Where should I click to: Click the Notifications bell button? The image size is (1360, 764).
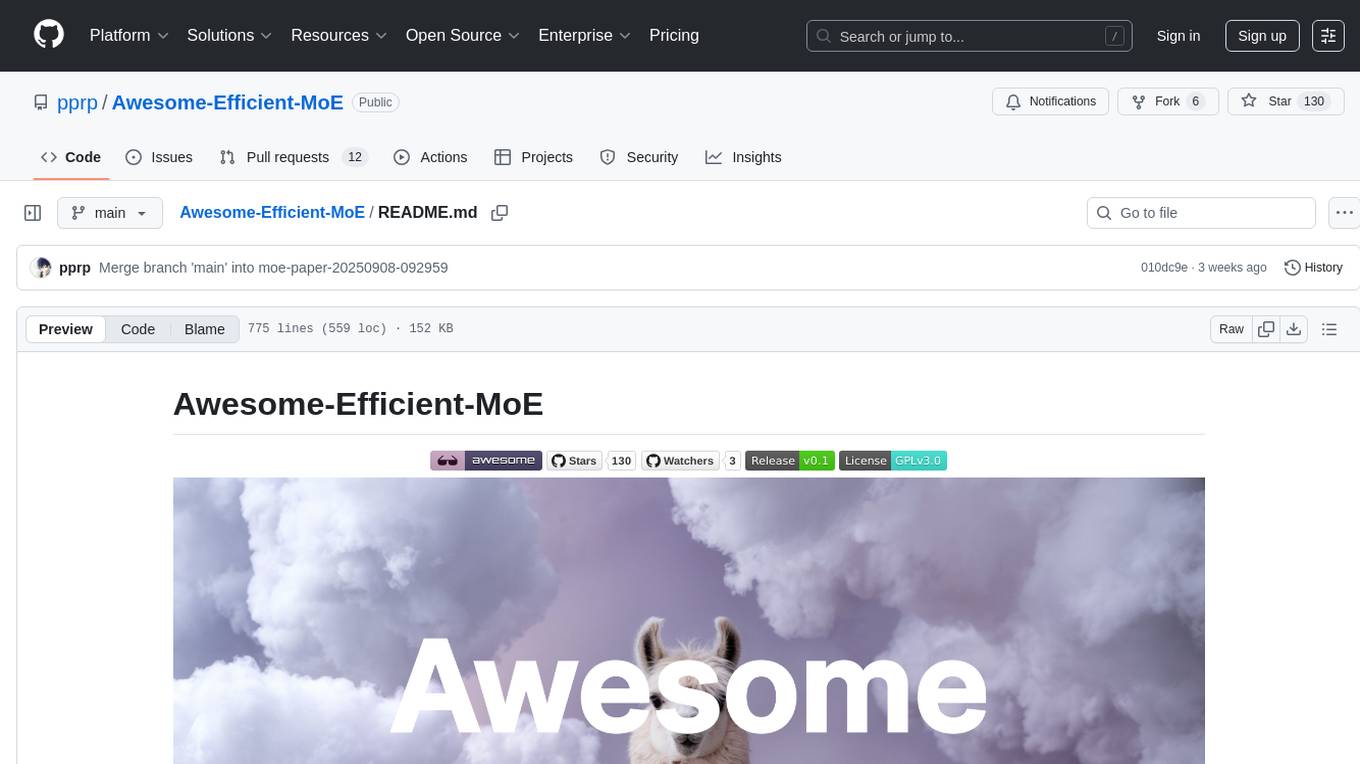pos(1051,101)
